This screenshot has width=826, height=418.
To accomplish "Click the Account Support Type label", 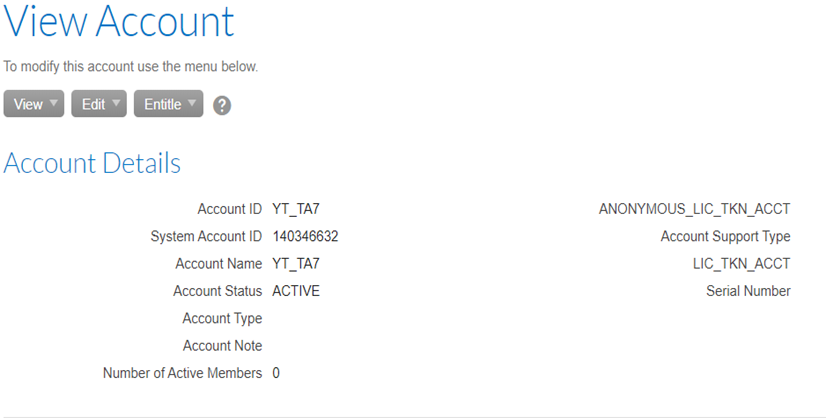I will 725,237.
